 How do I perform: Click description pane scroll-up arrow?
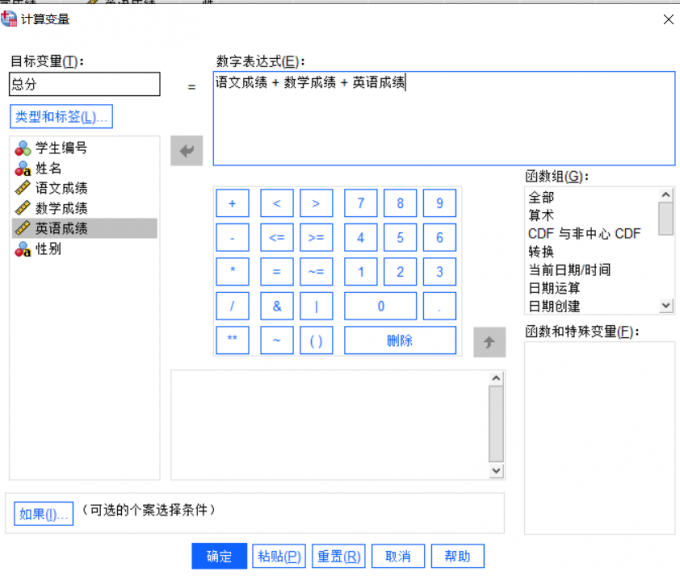coord(496,378)
